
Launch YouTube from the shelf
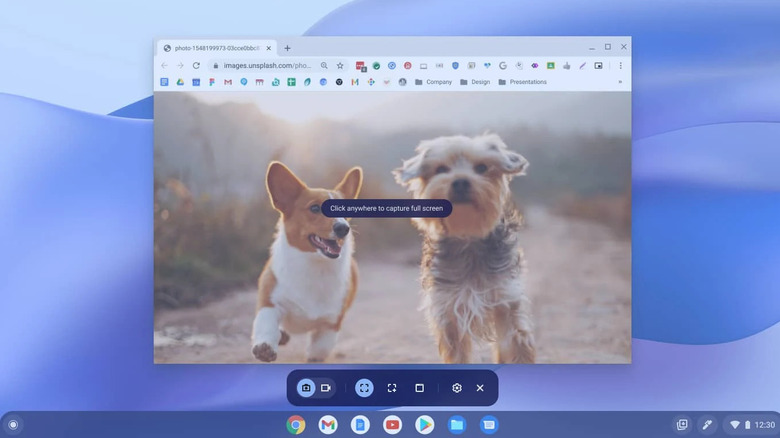pyautogui.click(x=392, y=425)
